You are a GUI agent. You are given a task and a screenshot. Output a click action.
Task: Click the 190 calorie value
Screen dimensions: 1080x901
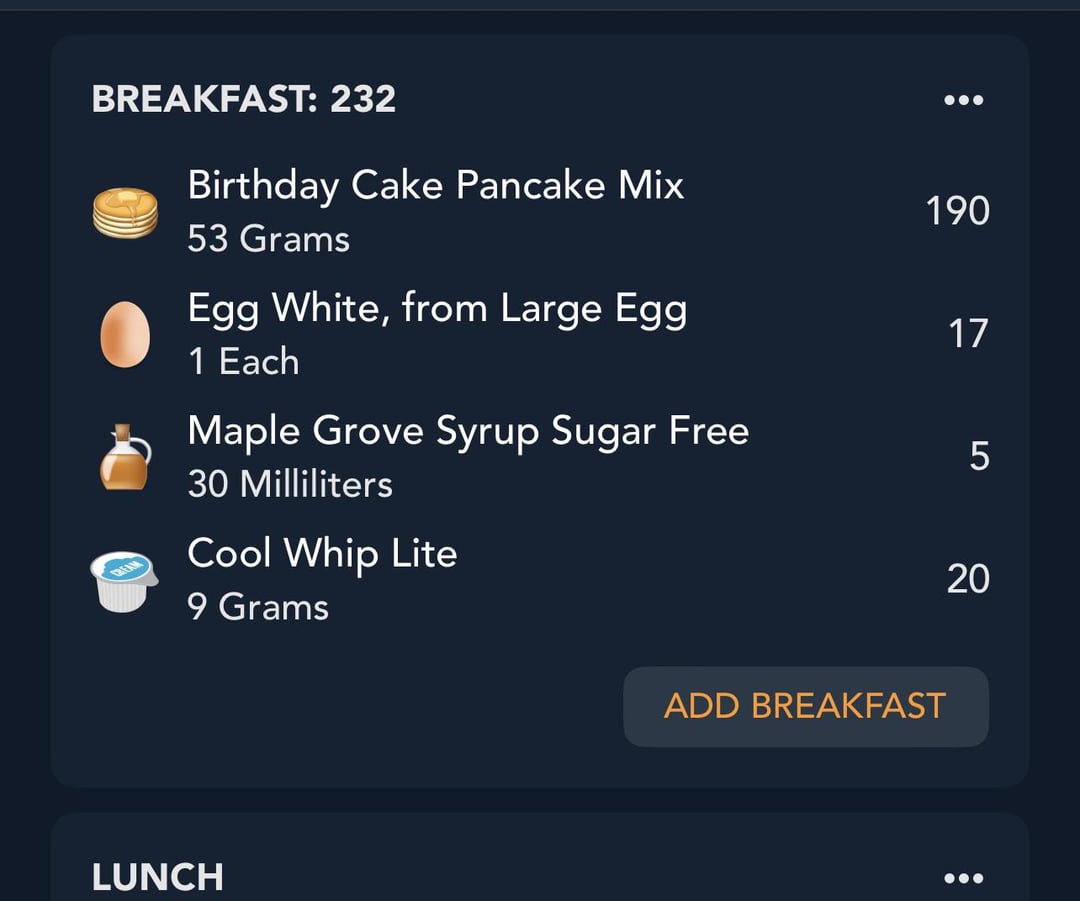coord(958,211)
